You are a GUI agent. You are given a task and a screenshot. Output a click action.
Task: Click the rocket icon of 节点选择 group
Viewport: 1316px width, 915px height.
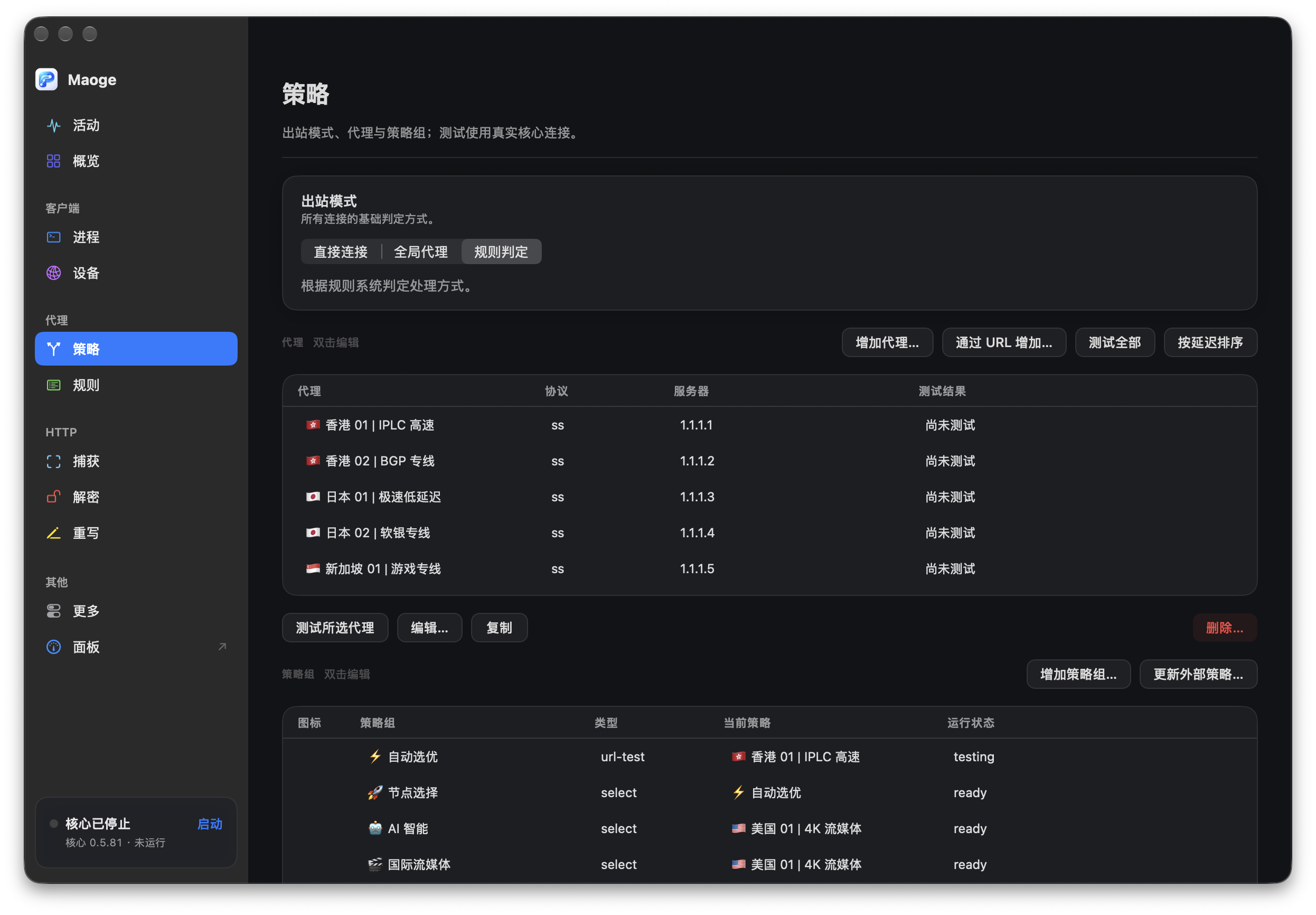click(375, 792)
